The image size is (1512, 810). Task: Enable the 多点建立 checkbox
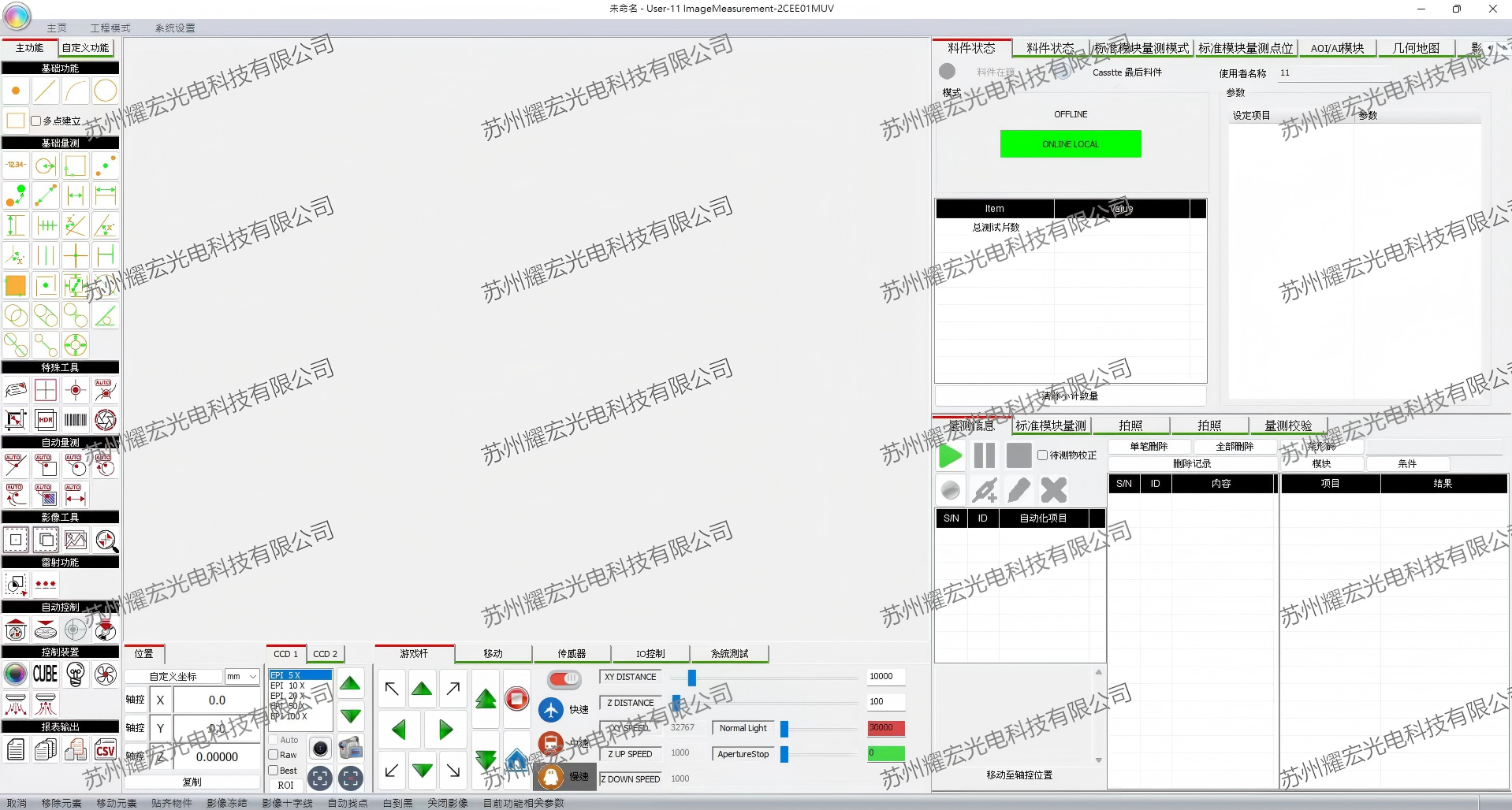[36, 121]
